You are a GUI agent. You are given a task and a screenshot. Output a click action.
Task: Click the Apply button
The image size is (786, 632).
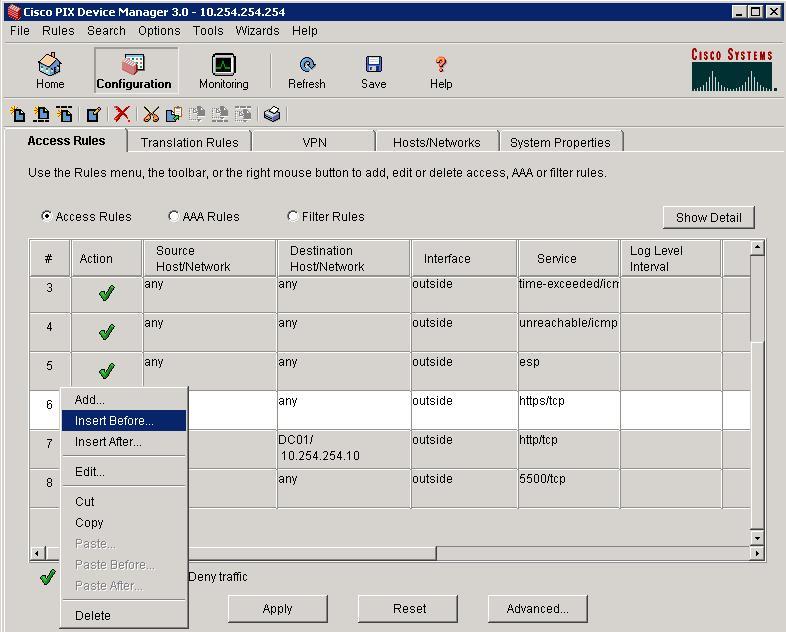pyautogui.click(x=277, y=608)
